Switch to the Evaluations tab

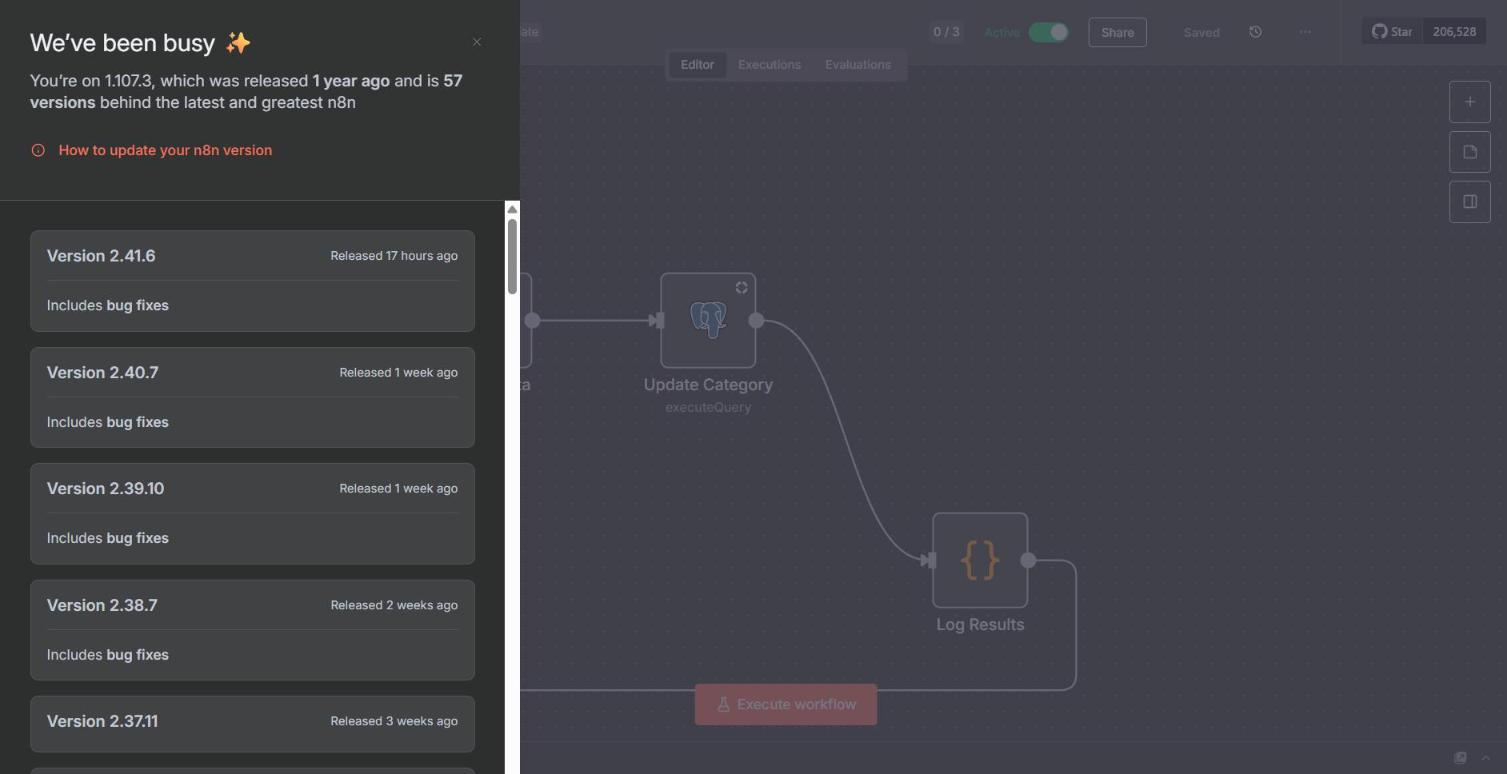pyautogui.click(x=858, y=65)
